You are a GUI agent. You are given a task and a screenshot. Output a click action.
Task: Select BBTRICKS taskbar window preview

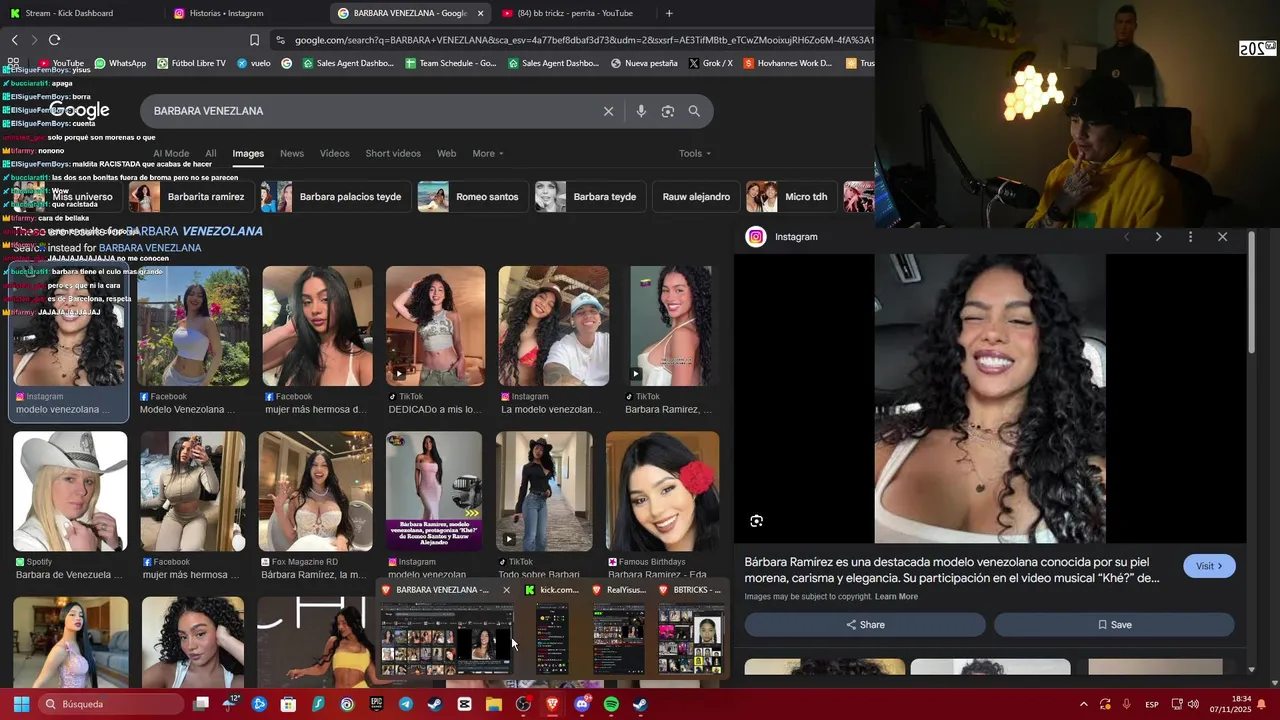tap(690, 630)
